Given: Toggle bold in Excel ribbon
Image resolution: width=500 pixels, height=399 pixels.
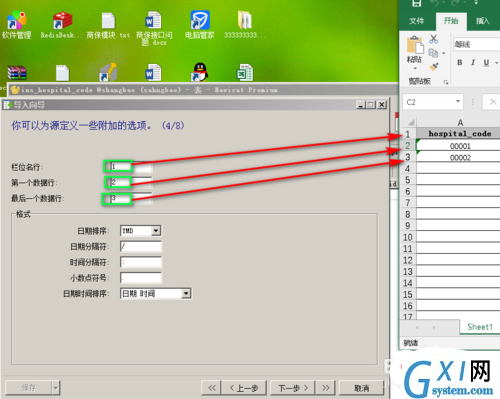Looking at the screenshot, I should [x=460, y=63].
